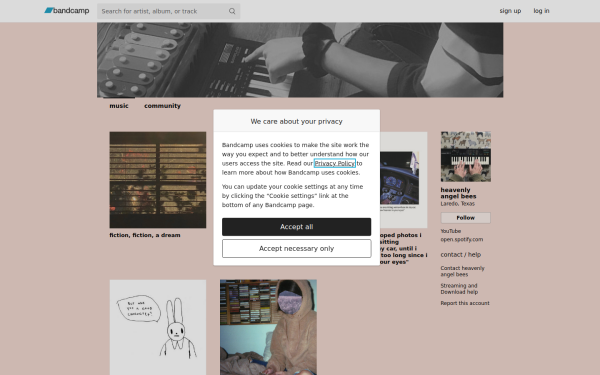The image size is (600, 375).
Task: Open the fiction, fiction, a dream album cover
Action: click(158, 180)
